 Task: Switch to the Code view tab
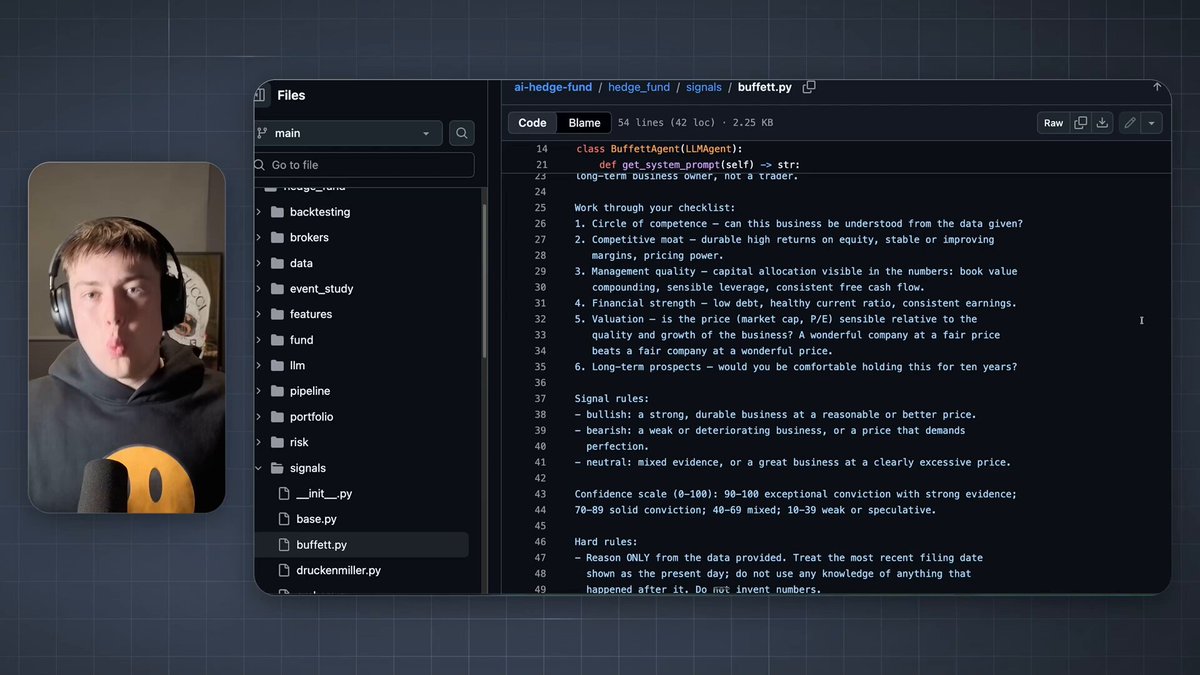(x=532, y=123)
